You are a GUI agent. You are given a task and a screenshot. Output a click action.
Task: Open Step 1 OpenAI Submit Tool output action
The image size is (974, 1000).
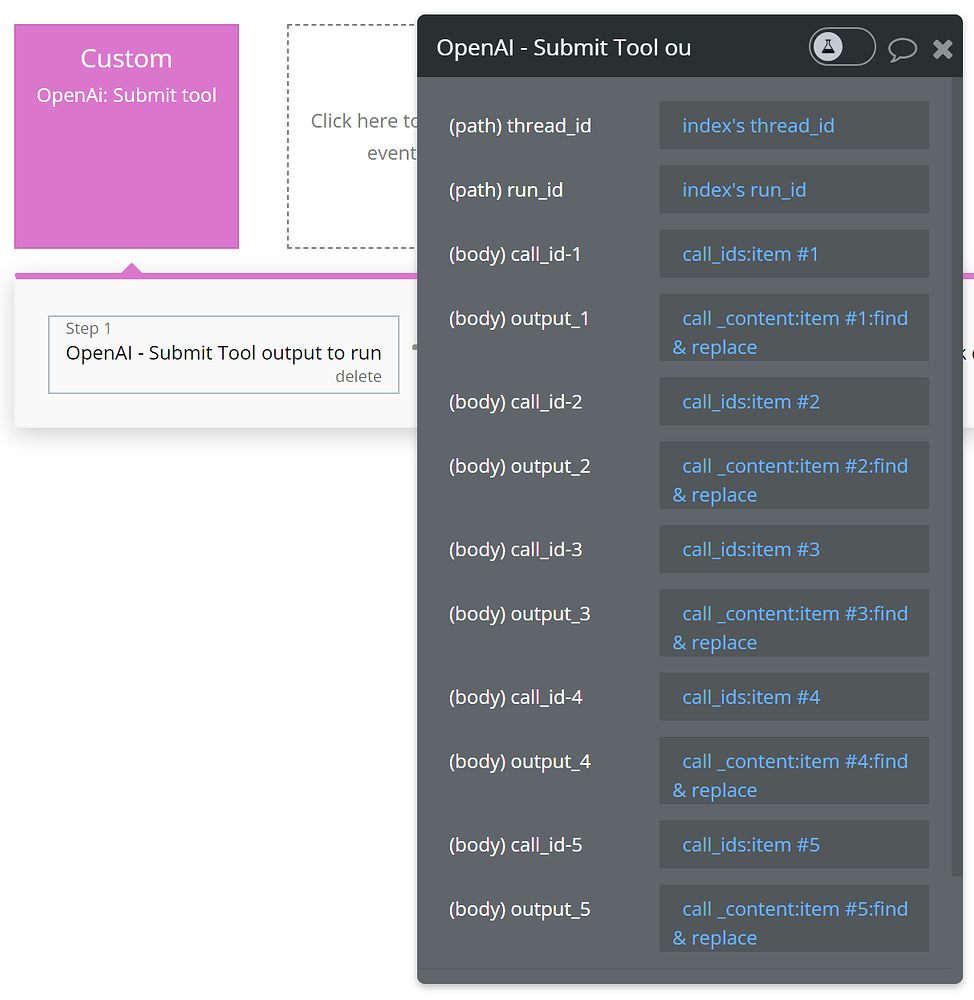(224, 355)
